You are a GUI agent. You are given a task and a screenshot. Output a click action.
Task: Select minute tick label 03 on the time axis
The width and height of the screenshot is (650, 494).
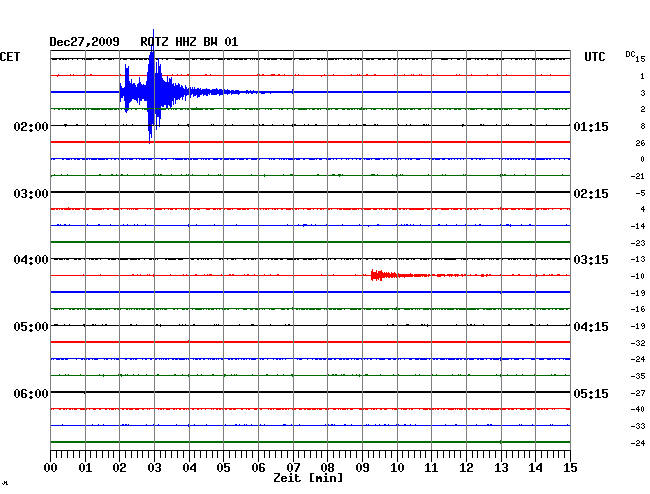point(154,468)
